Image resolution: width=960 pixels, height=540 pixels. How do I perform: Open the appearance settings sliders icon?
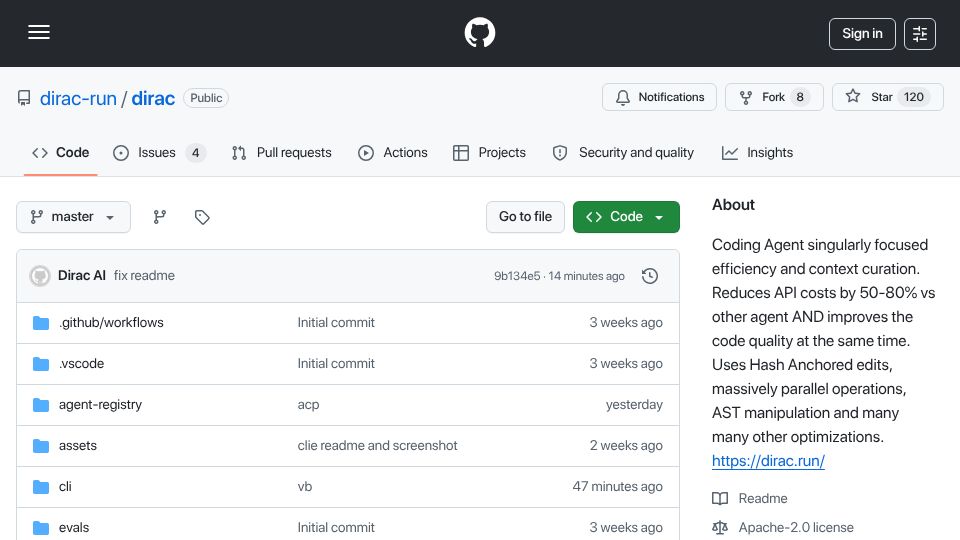pyautogui.click(x=920, y=34)
